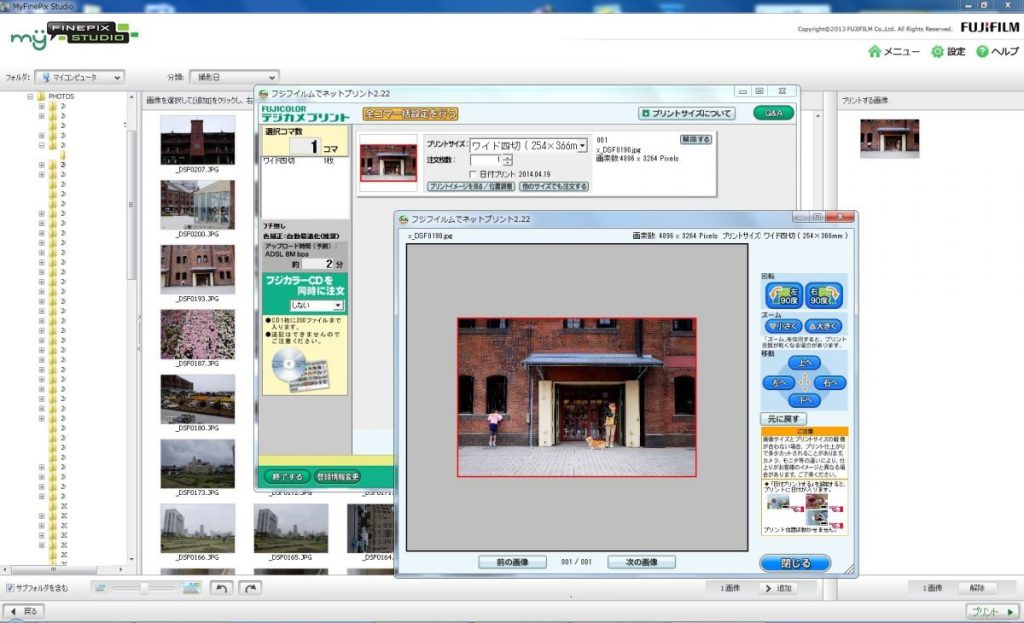Screen dimensions: 1024x623
Task: Zoom out with the 小さく button
Action: (x=785, y=326)
